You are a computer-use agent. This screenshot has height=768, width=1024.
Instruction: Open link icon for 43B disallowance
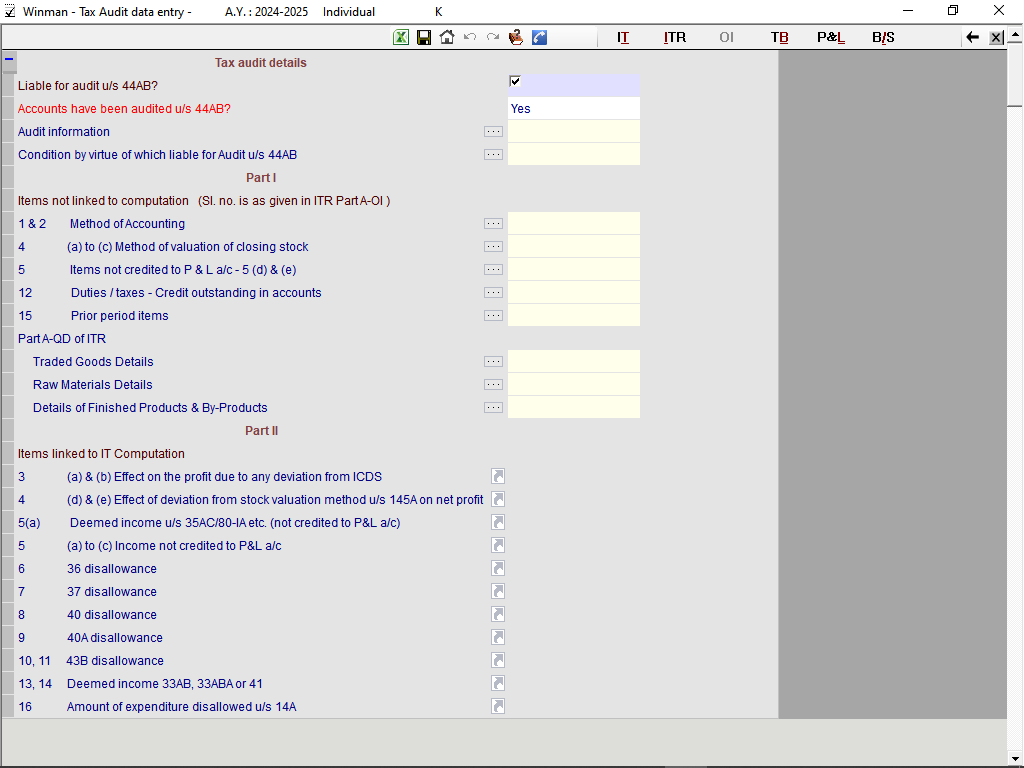tap(498, 660)
